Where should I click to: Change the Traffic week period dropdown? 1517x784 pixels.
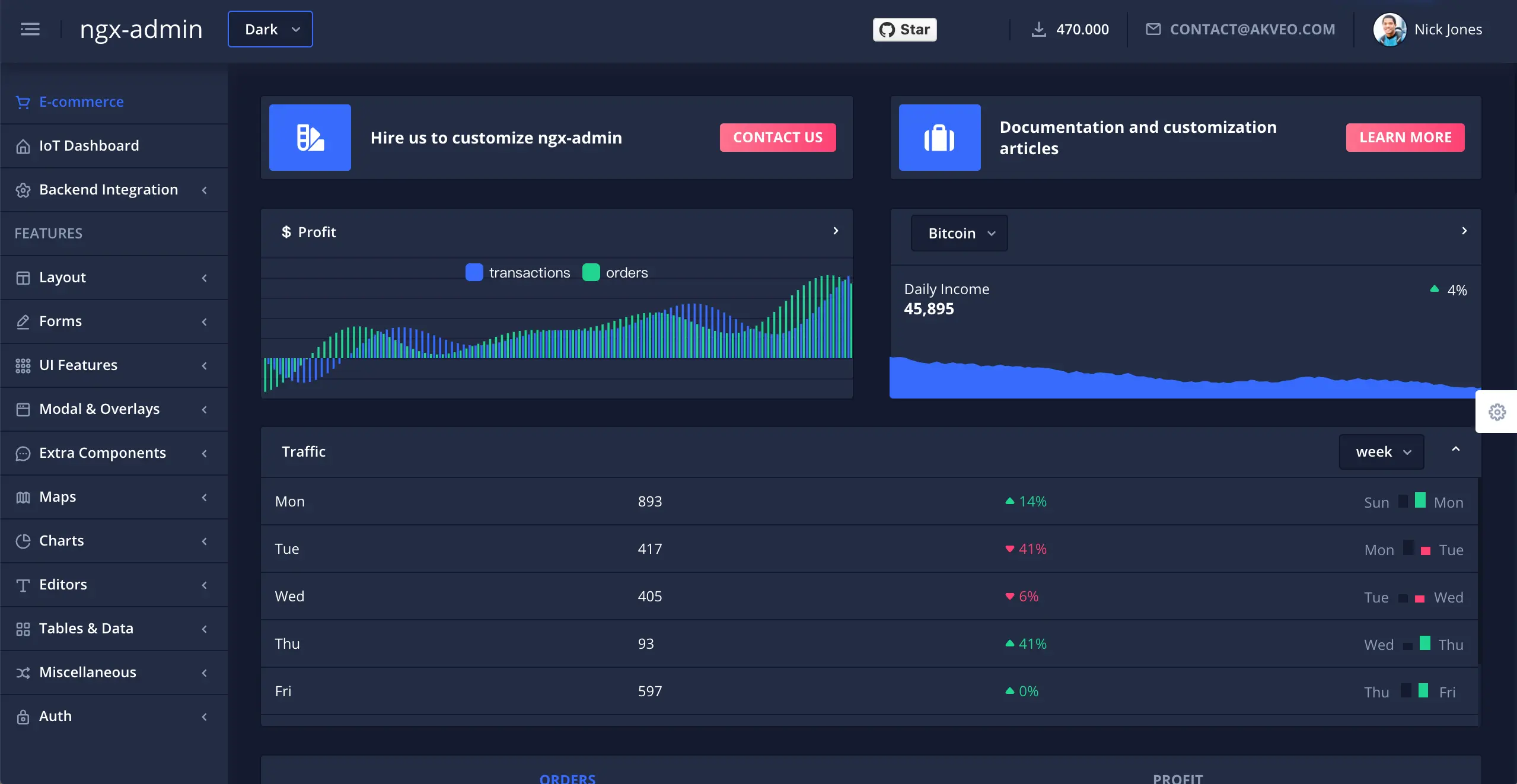pos(1381,452)
